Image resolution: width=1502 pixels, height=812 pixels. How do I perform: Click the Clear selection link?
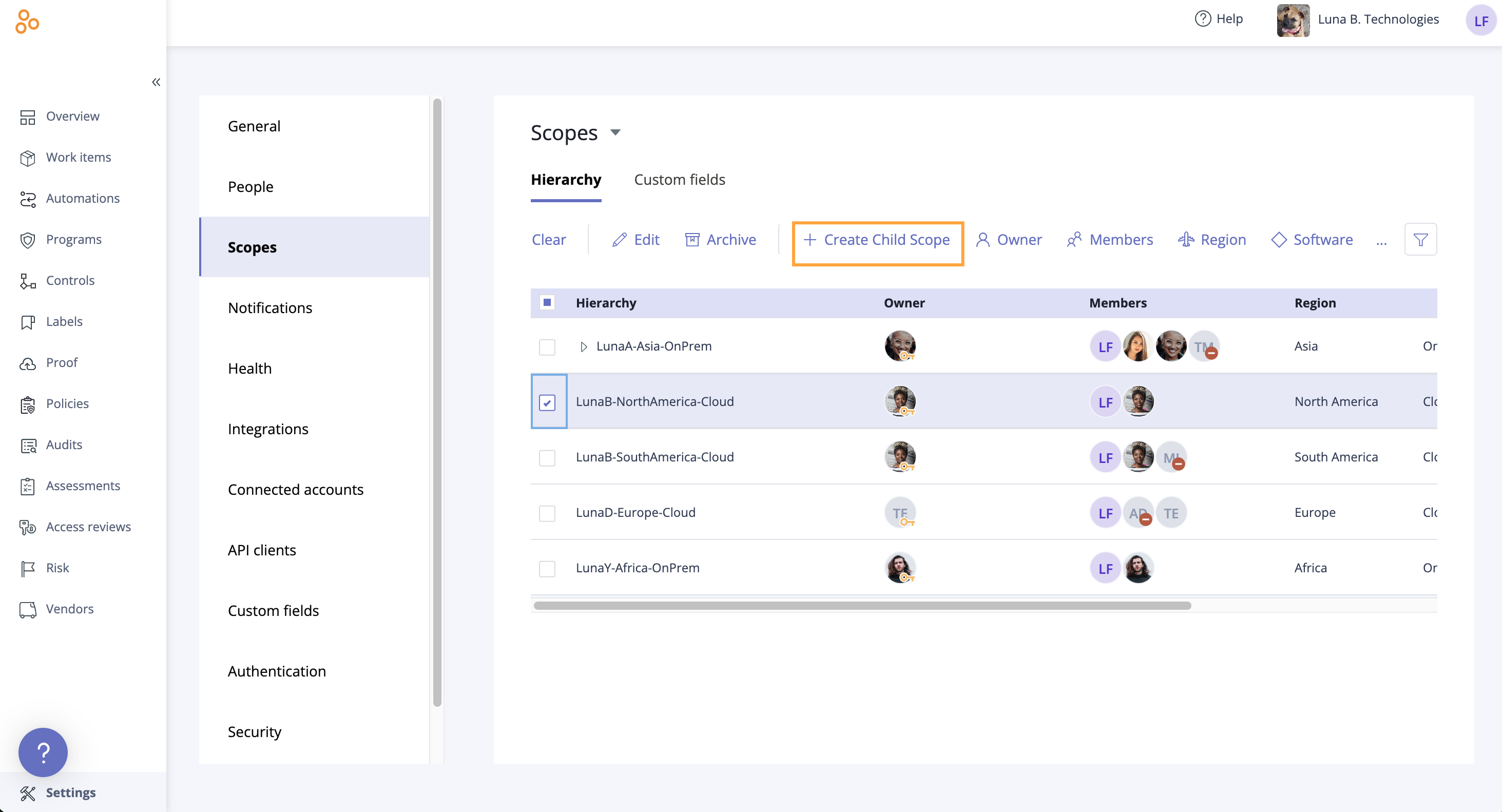coord(548,240)
